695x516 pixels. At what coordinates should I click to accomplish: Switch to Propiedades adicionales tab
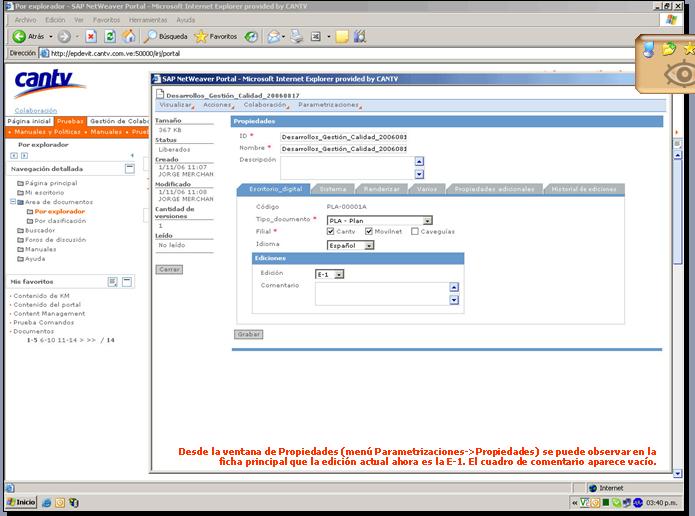tap(494, 189)
